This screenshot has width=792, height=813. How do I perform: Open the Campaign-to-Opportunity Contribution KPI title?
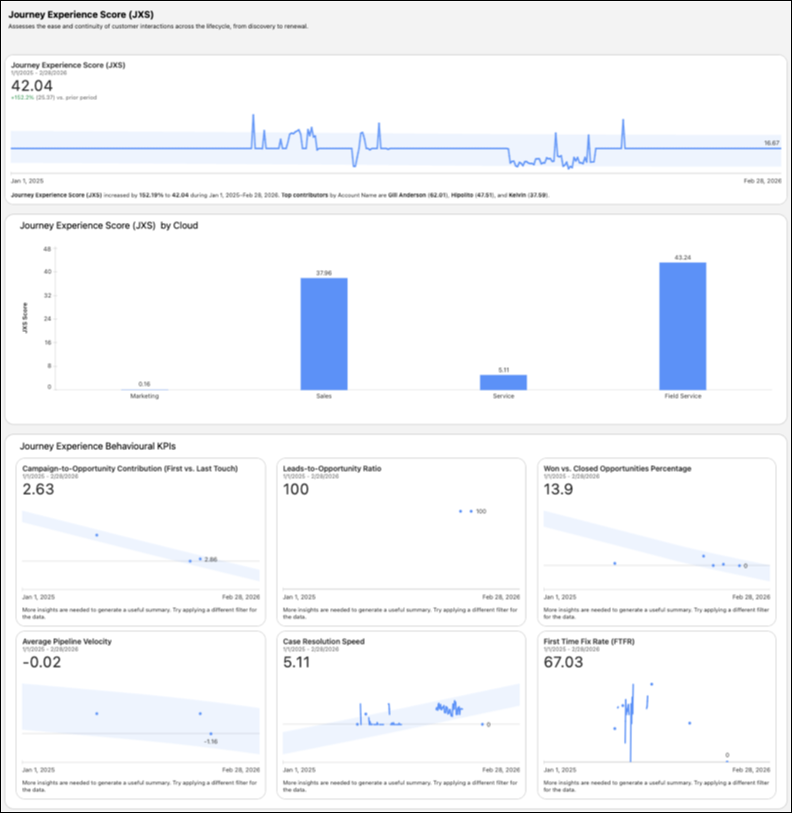(130, 469)
